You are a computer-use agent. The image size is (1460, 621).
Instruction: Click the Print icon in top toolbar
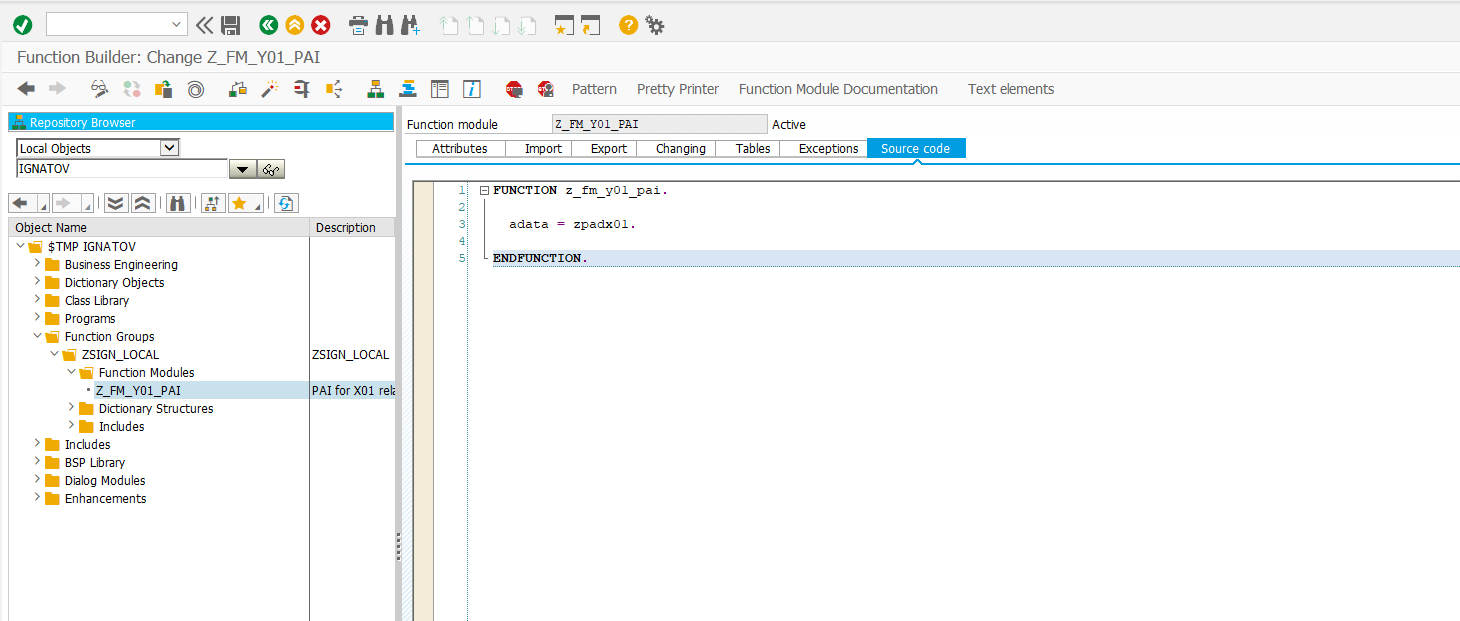pos(358,25)
